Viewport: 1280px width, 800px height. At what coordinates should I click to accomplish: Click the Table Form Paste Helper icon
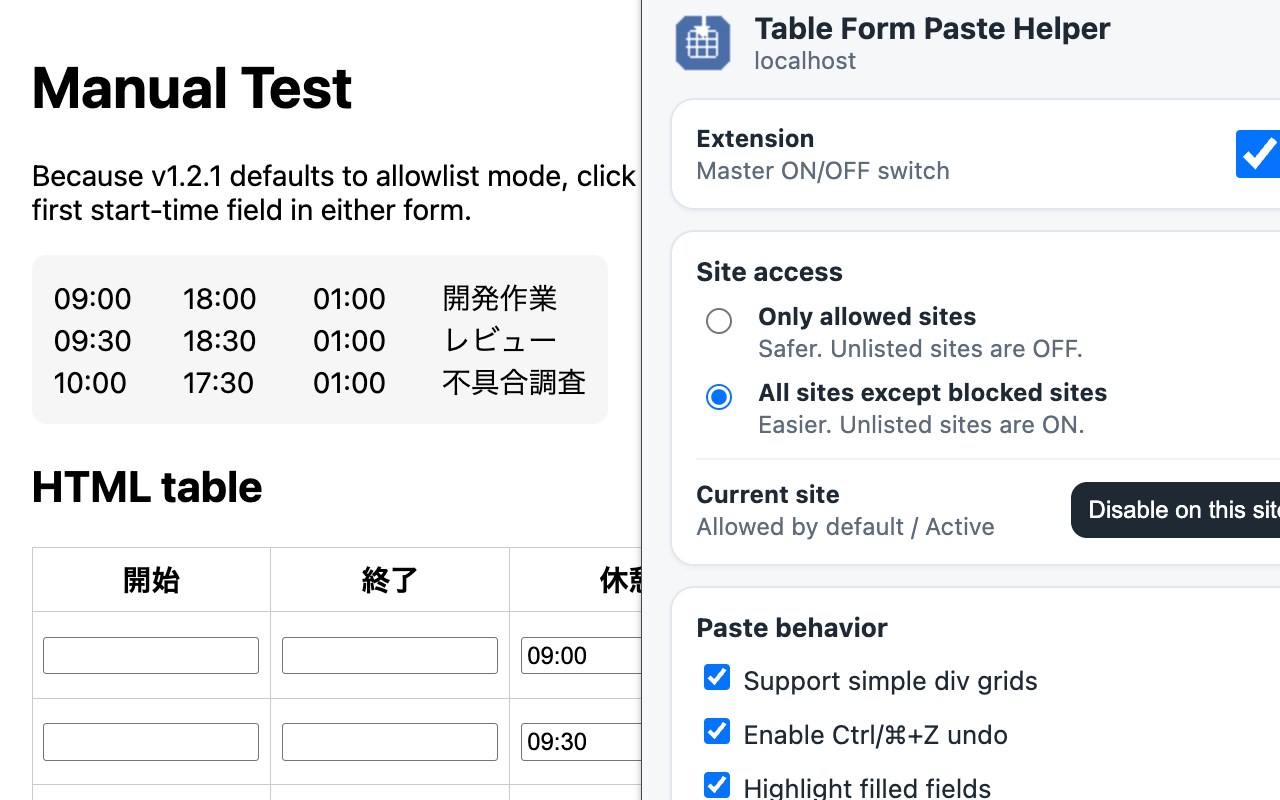coord(702,43)
